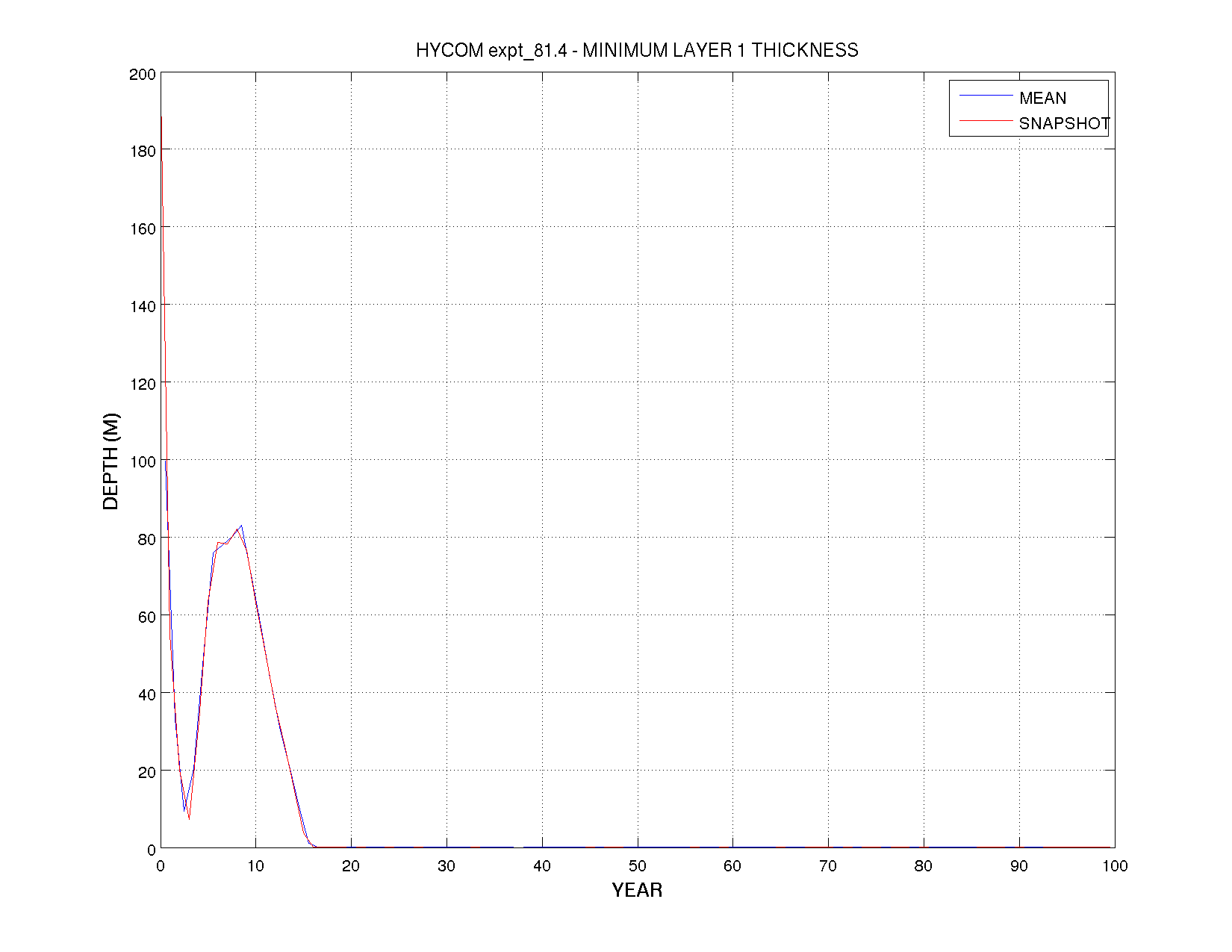This screenshot has height=952, width=1232.
Task: Click the 180 tick on the depth axis
Action: click(x=143, y=151)
